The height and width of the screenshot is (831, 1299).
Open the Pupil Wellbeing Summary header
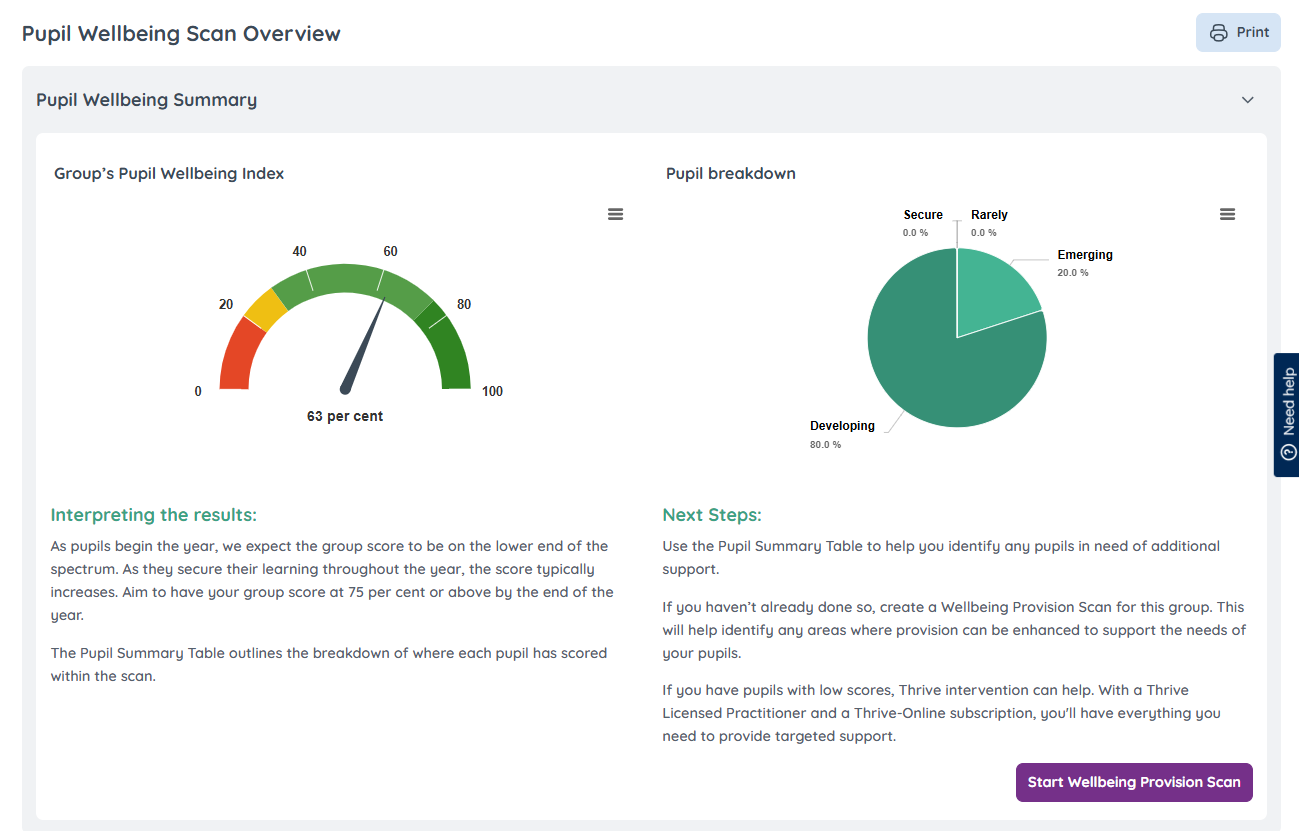click(146, 100)
